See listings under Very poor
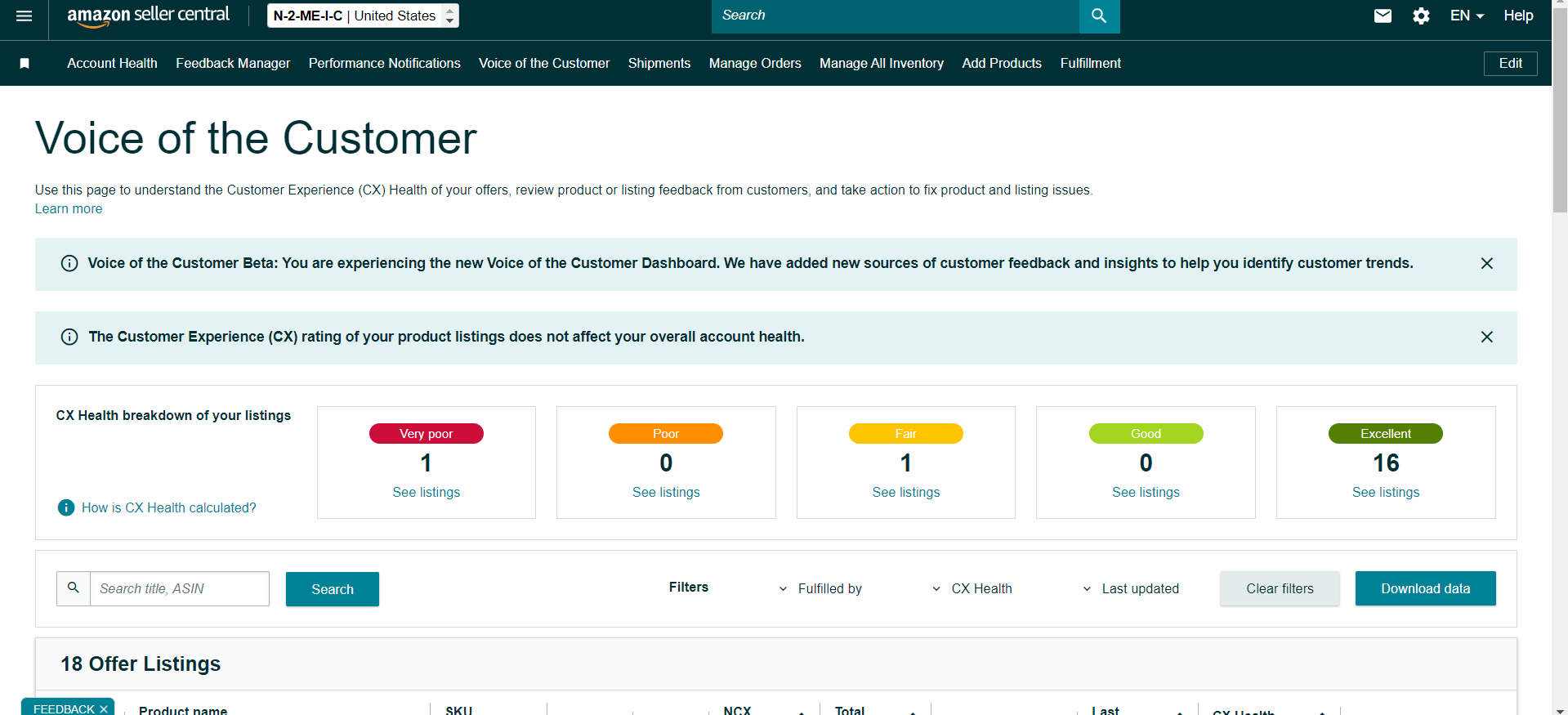The width and height of the screenshot is (1568, 715). [x=427, y=492]
